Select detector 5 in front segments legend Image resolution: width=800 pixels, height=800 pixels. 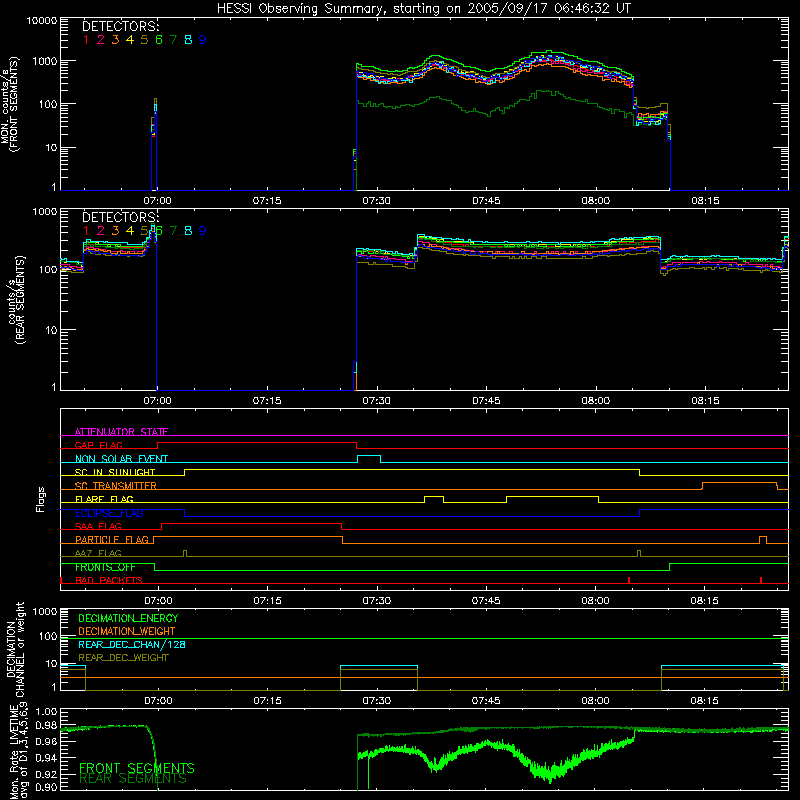click(x=144, y=40)
